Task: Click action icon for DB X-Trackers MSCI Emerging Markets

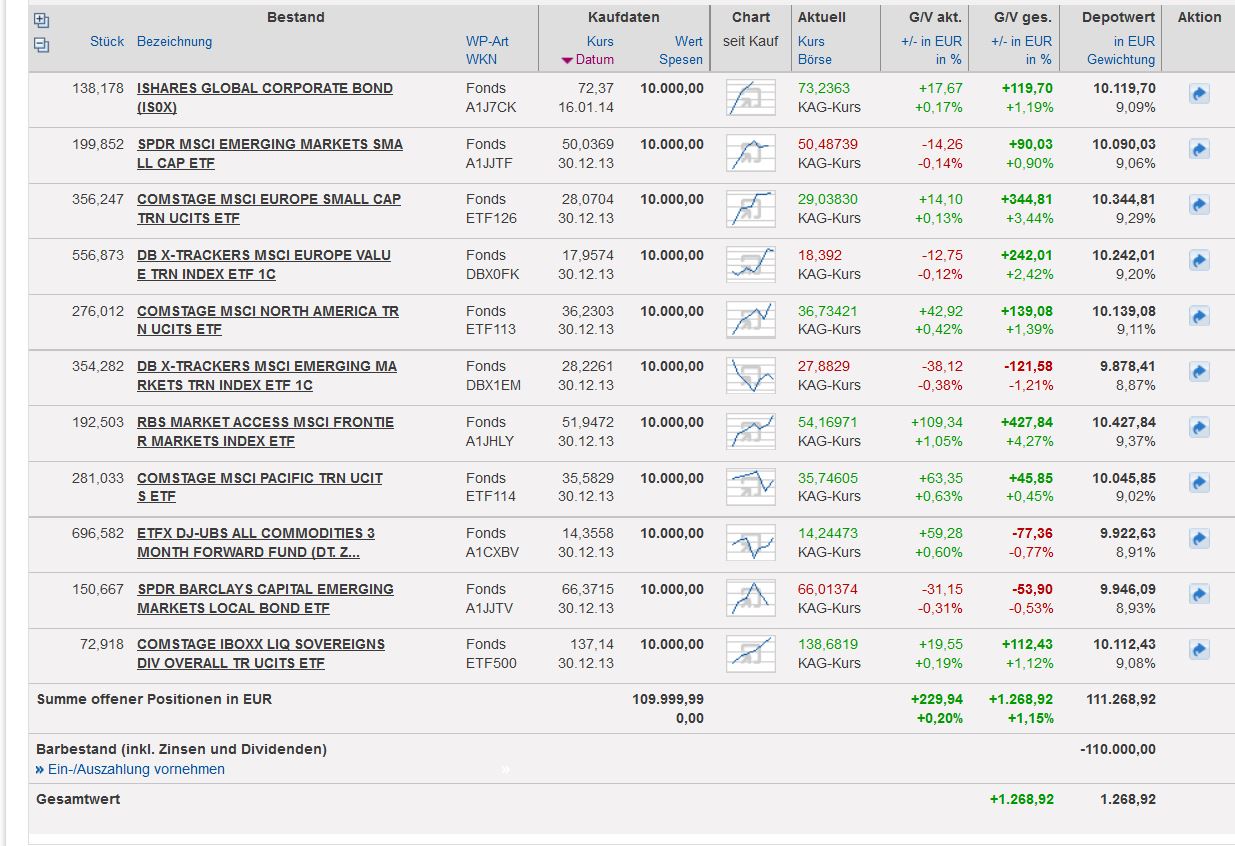Action: (1199, 372)
